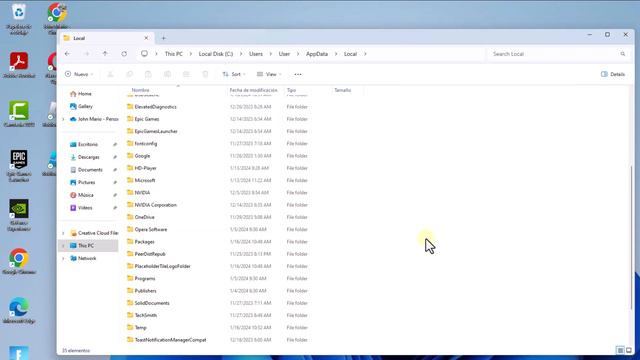Select the Local tab title
This screenshot has height=360, width=640.
pyautogui.click(x=79, y=38)
